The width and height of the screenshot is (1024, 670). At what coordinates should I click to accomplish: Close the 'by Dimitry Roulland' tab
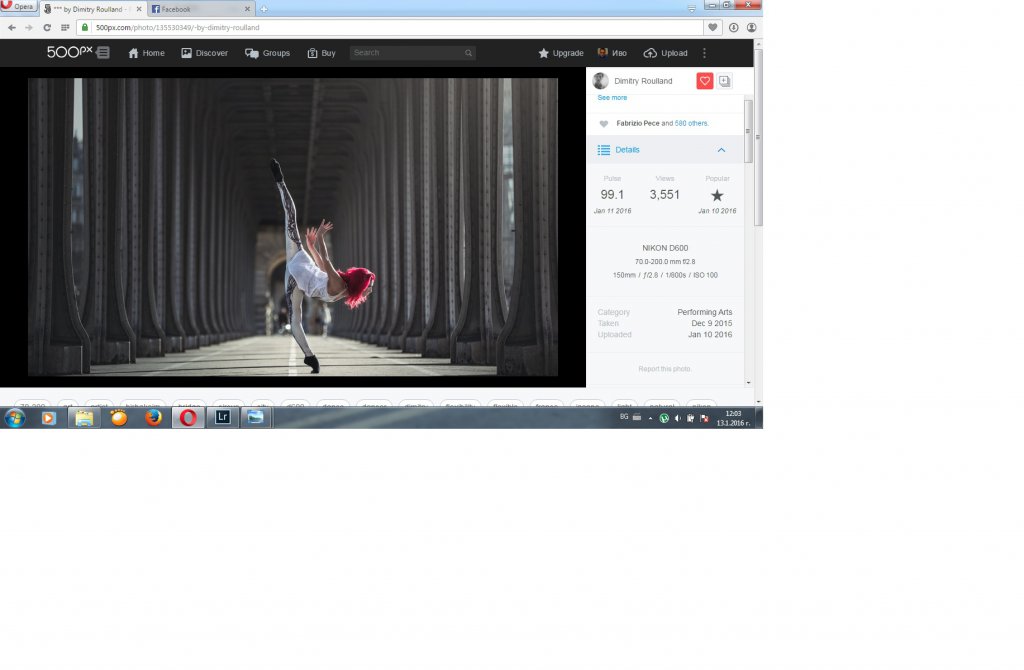[138, 9]
